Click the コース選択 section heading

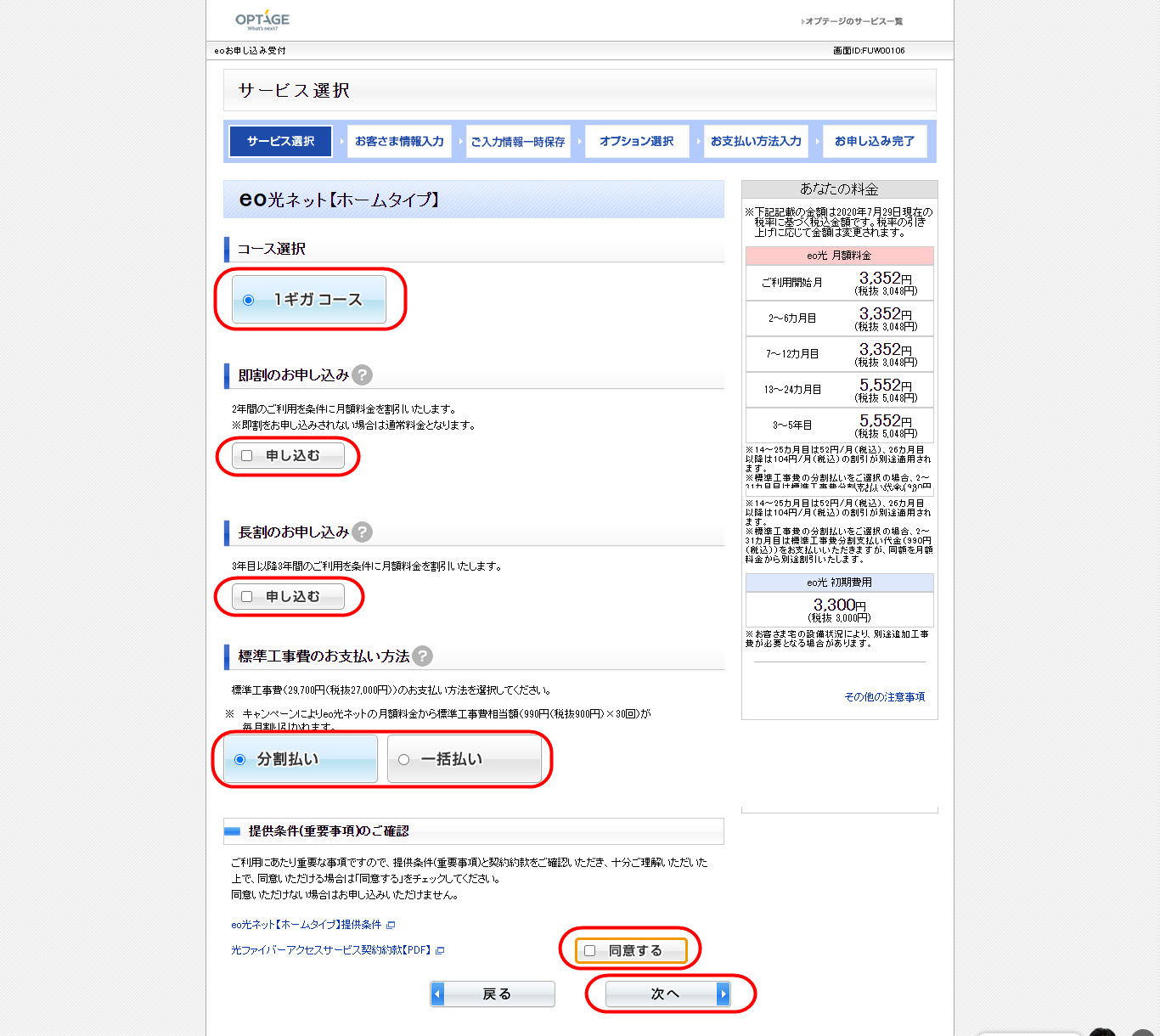pos(272,249)
